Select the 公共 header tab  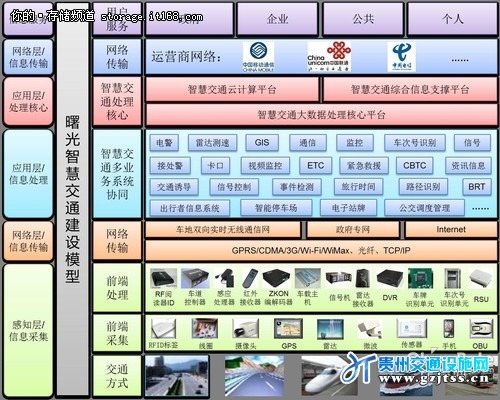pos(363,19)
